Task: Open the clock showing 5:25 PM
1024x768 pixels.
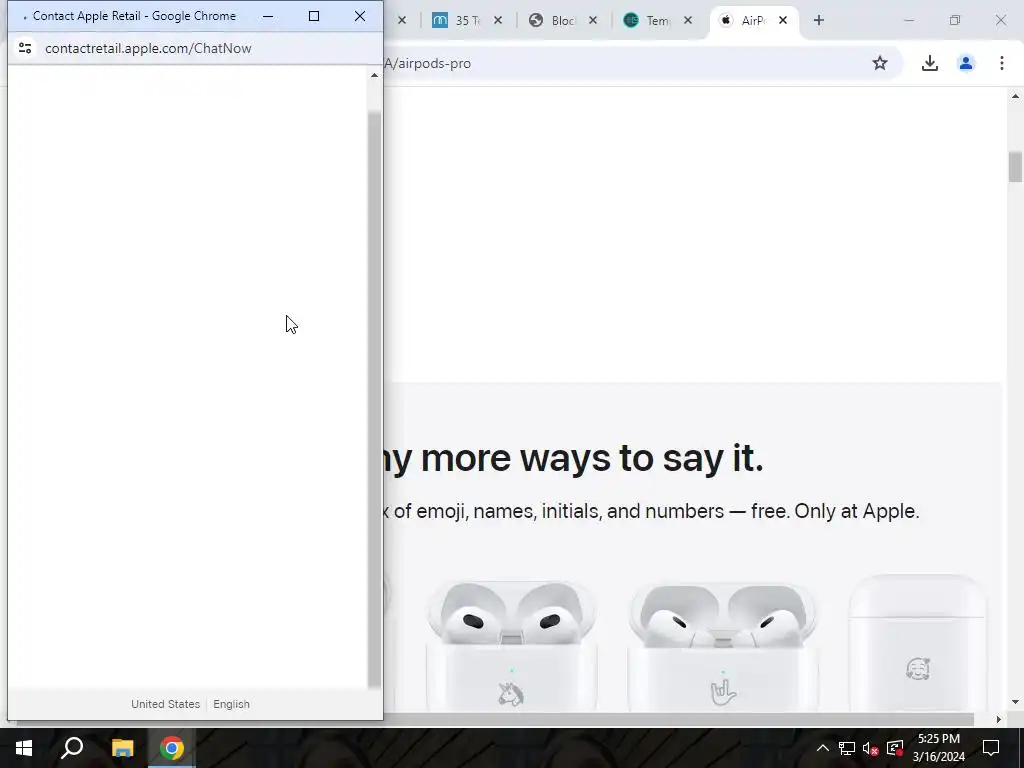Action: pos(938,748)
